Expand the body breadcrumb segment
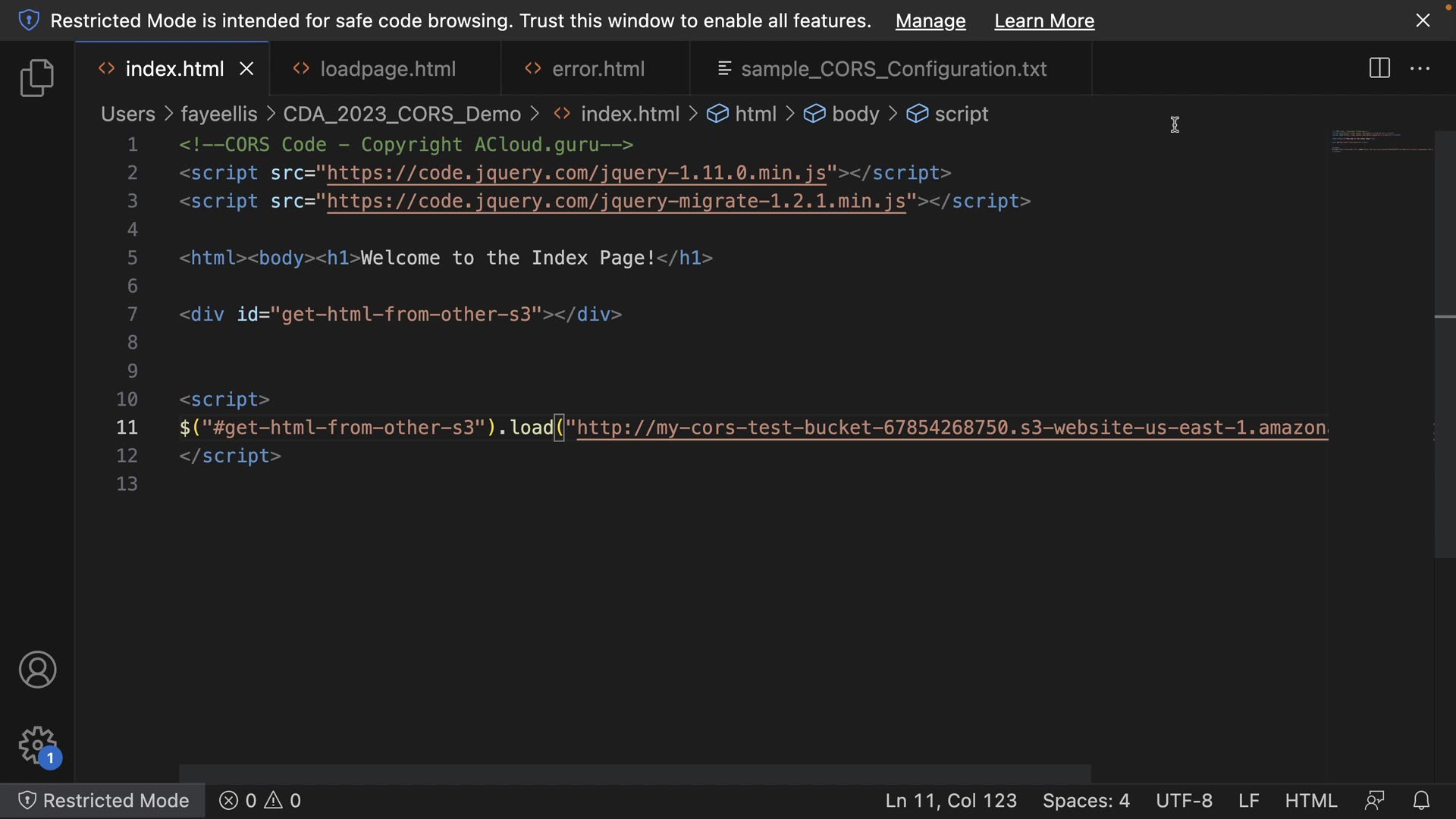This screenshot has width=1456, height=819. 855,114
